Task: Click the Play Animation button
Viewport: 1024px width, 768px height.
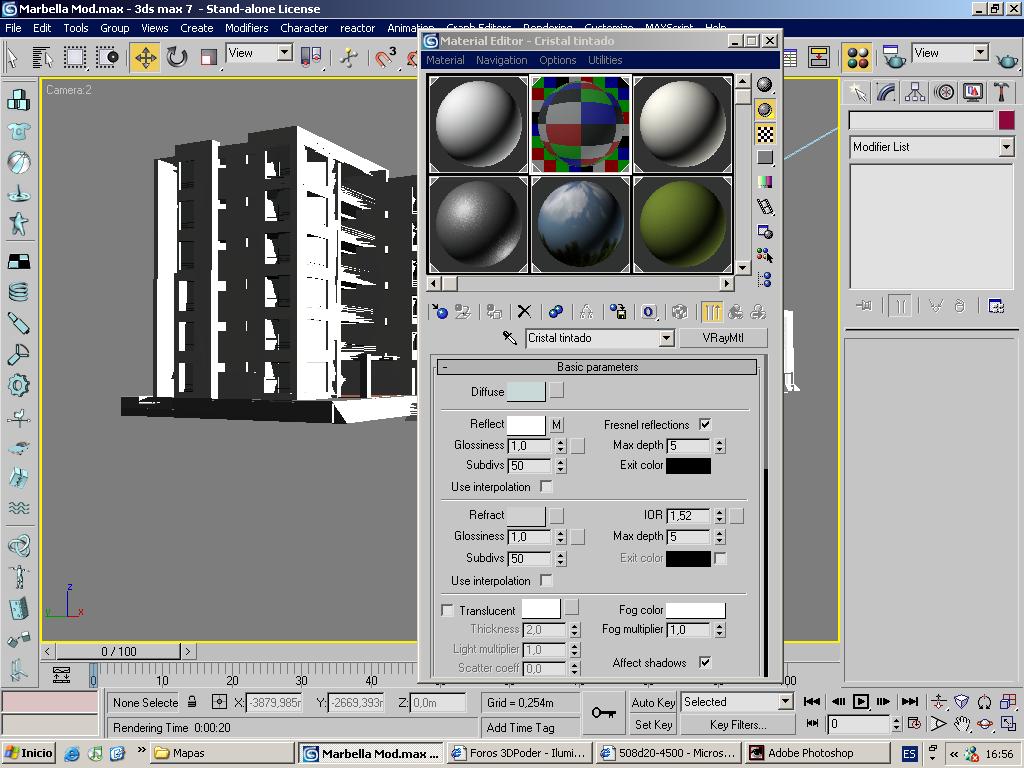Action: click(x=861, y=701)
